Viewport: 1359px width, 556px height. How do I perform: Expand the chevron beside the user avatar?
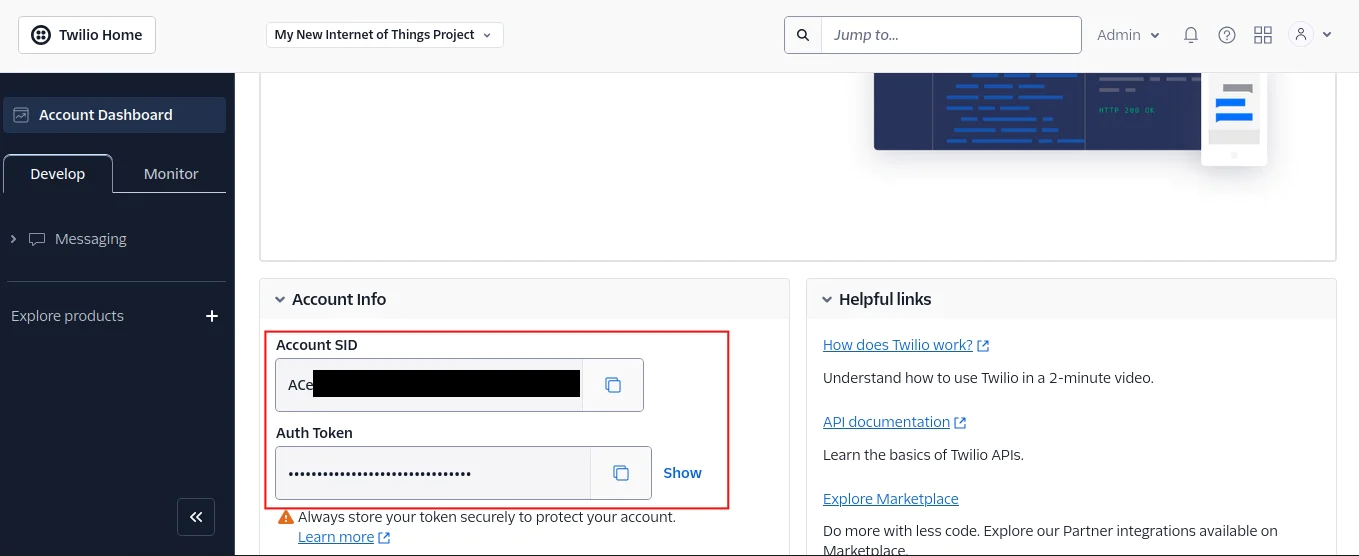(1327, 35)
